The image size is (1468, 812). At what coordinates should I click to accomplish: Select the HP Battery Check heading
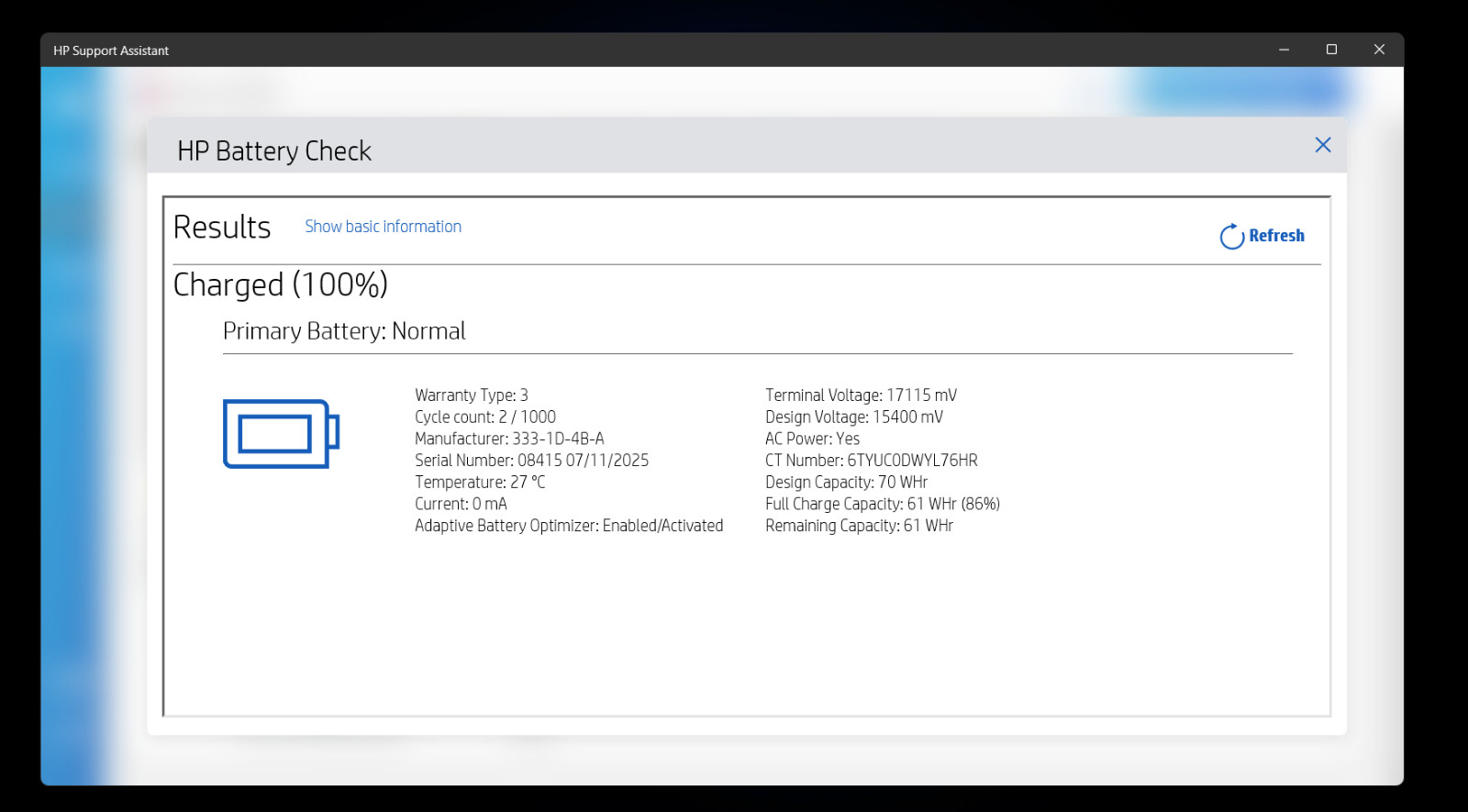pos(274,150)
